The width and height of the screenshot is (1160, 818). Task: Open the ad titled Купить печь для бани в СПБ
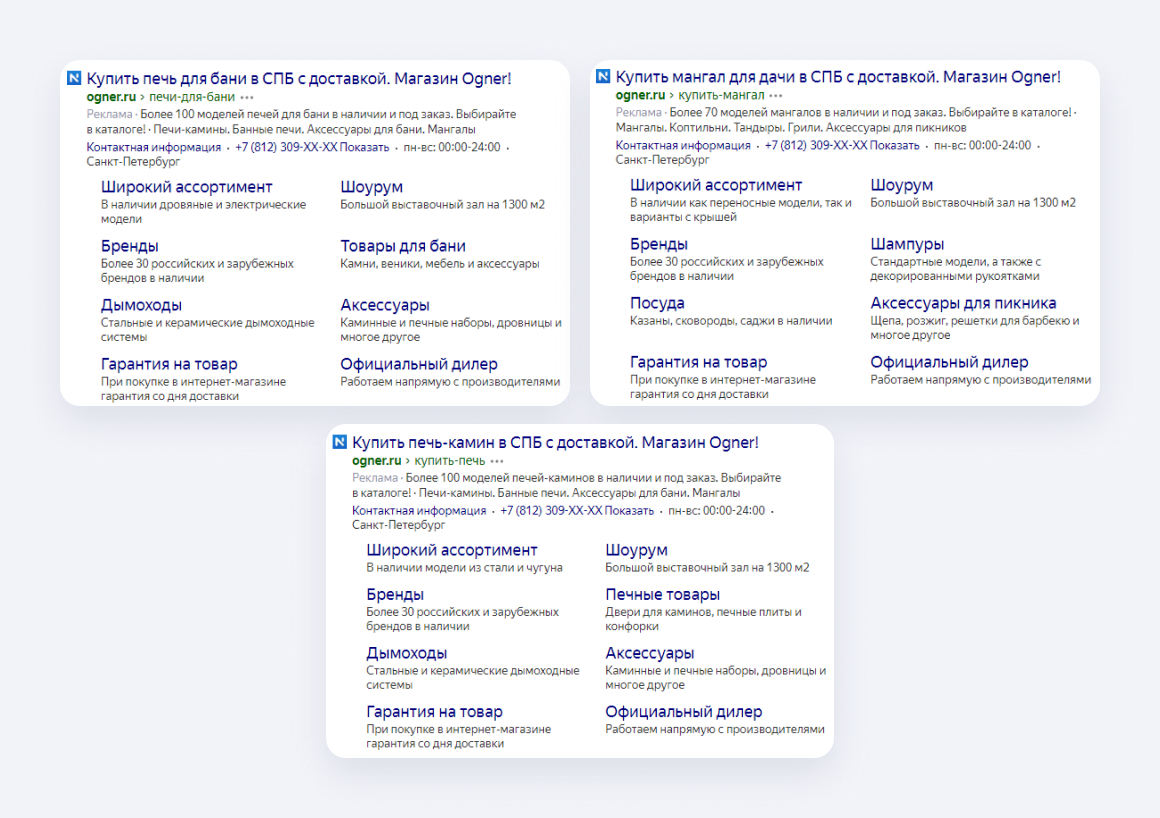coord(299,78)
